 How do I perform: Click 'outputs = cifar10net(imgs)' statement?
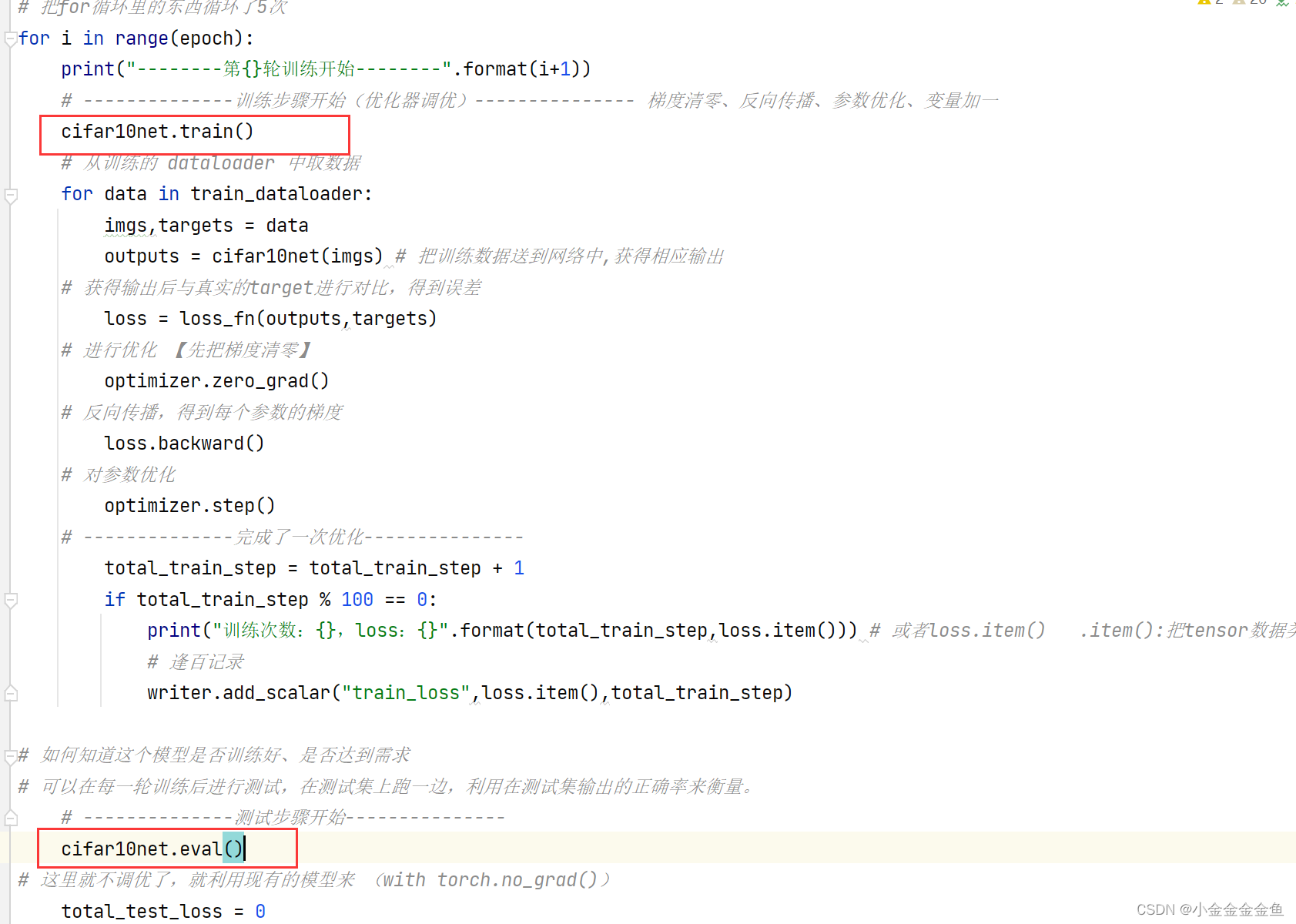coord(243,256)
